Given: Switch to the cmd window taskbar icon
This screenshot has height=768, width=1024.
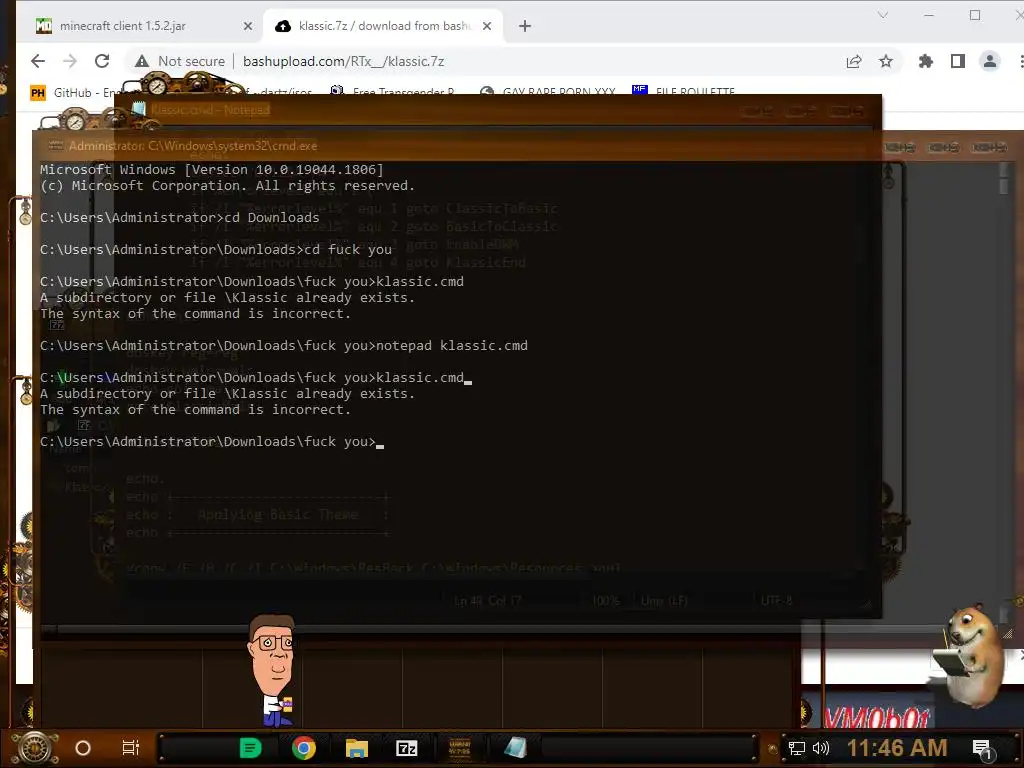Looking at the screenshot, I should [x=460, y=748].
